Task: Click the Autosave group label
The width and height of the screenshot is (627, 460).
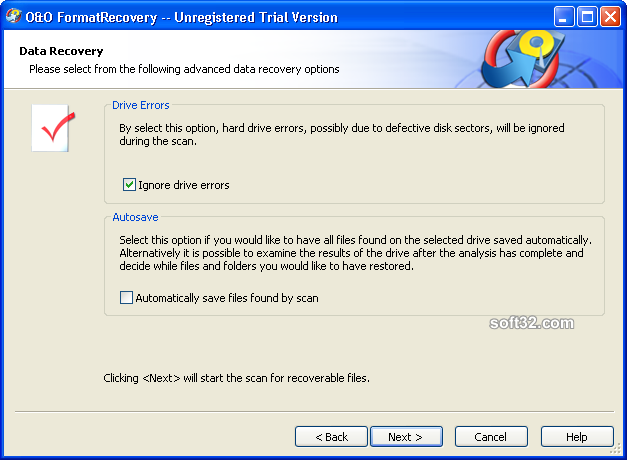Action: [x=136, y=217]
